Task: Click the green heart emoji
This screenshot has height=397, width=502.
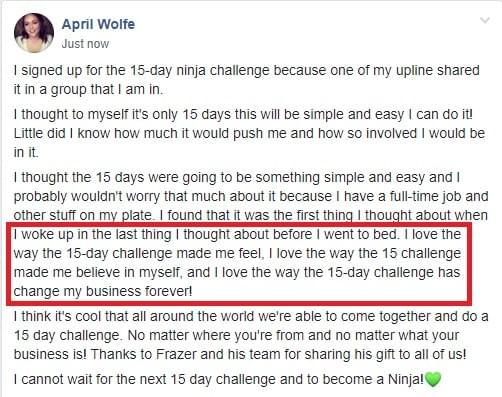Action: click(433, 379)
